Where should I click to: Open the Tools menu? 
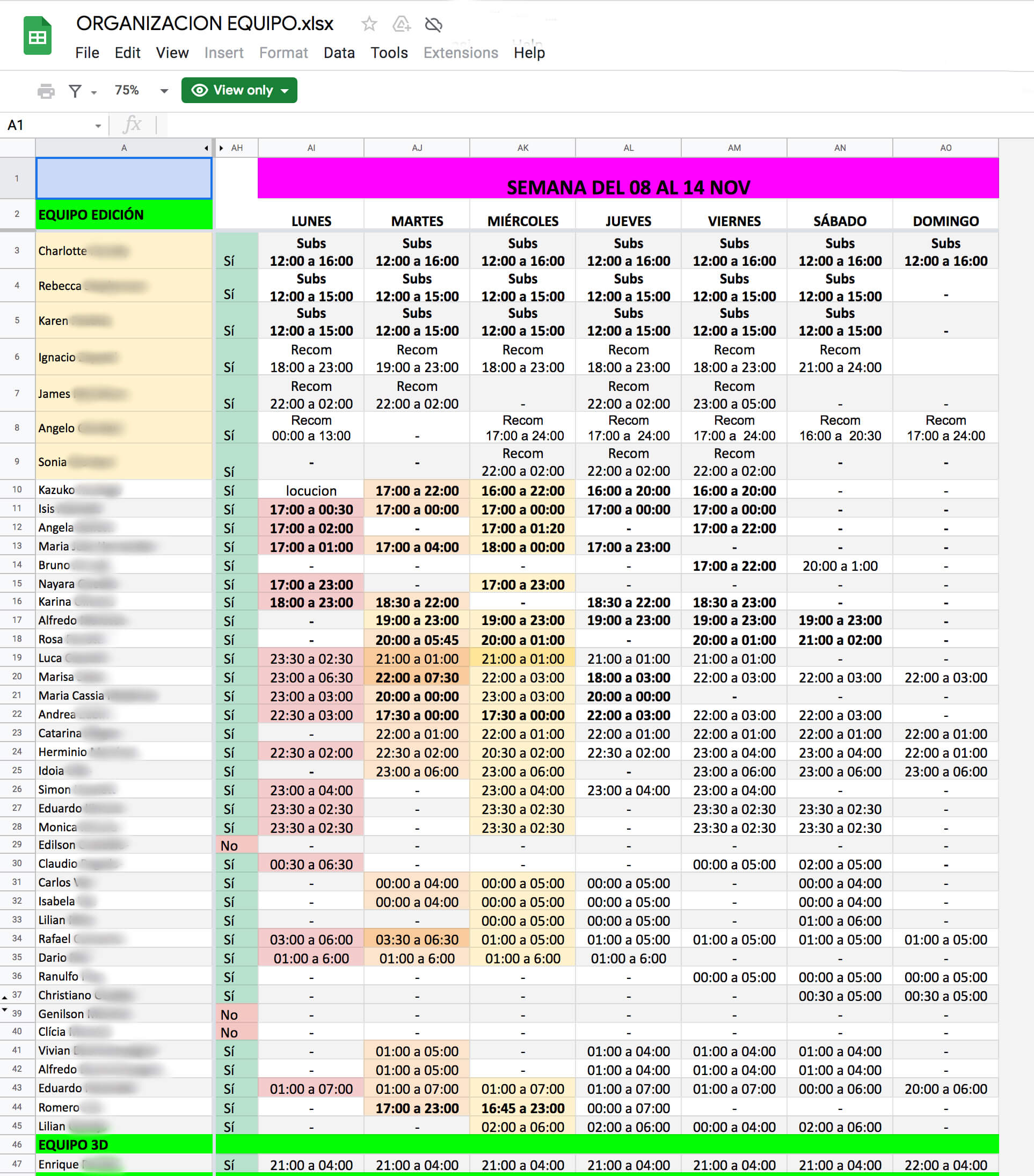click(x=389, y=53)
